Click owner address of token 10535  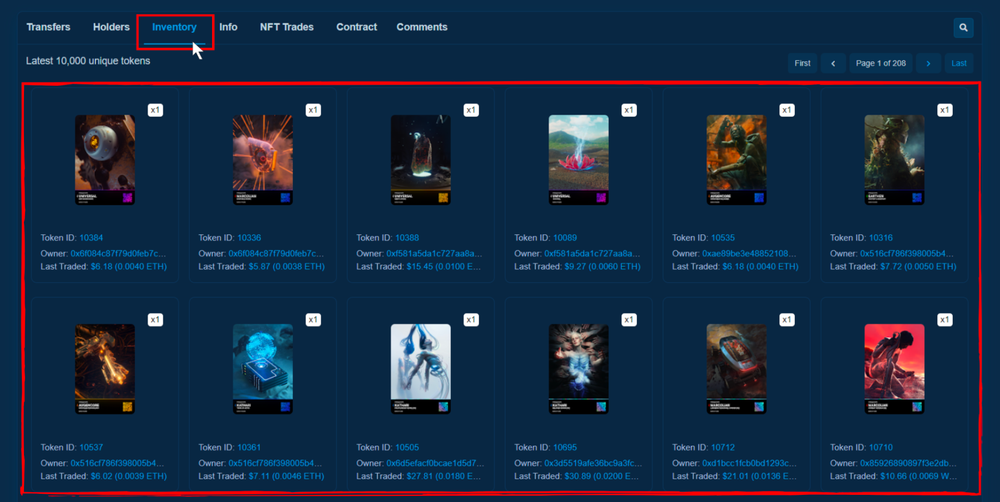(x=748, y=253)
